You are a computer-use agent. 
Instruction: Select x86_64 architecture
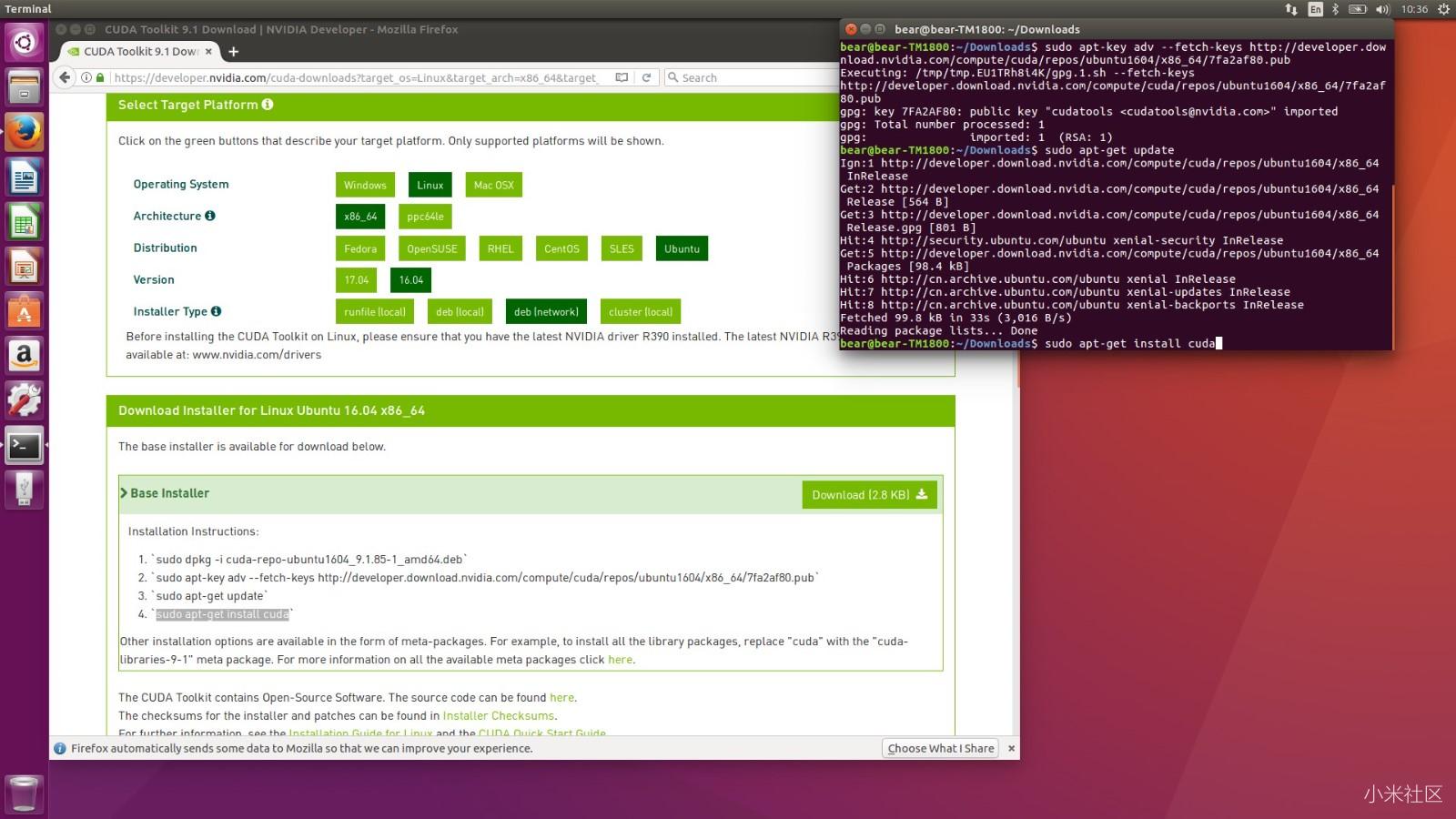click(360, 217)
